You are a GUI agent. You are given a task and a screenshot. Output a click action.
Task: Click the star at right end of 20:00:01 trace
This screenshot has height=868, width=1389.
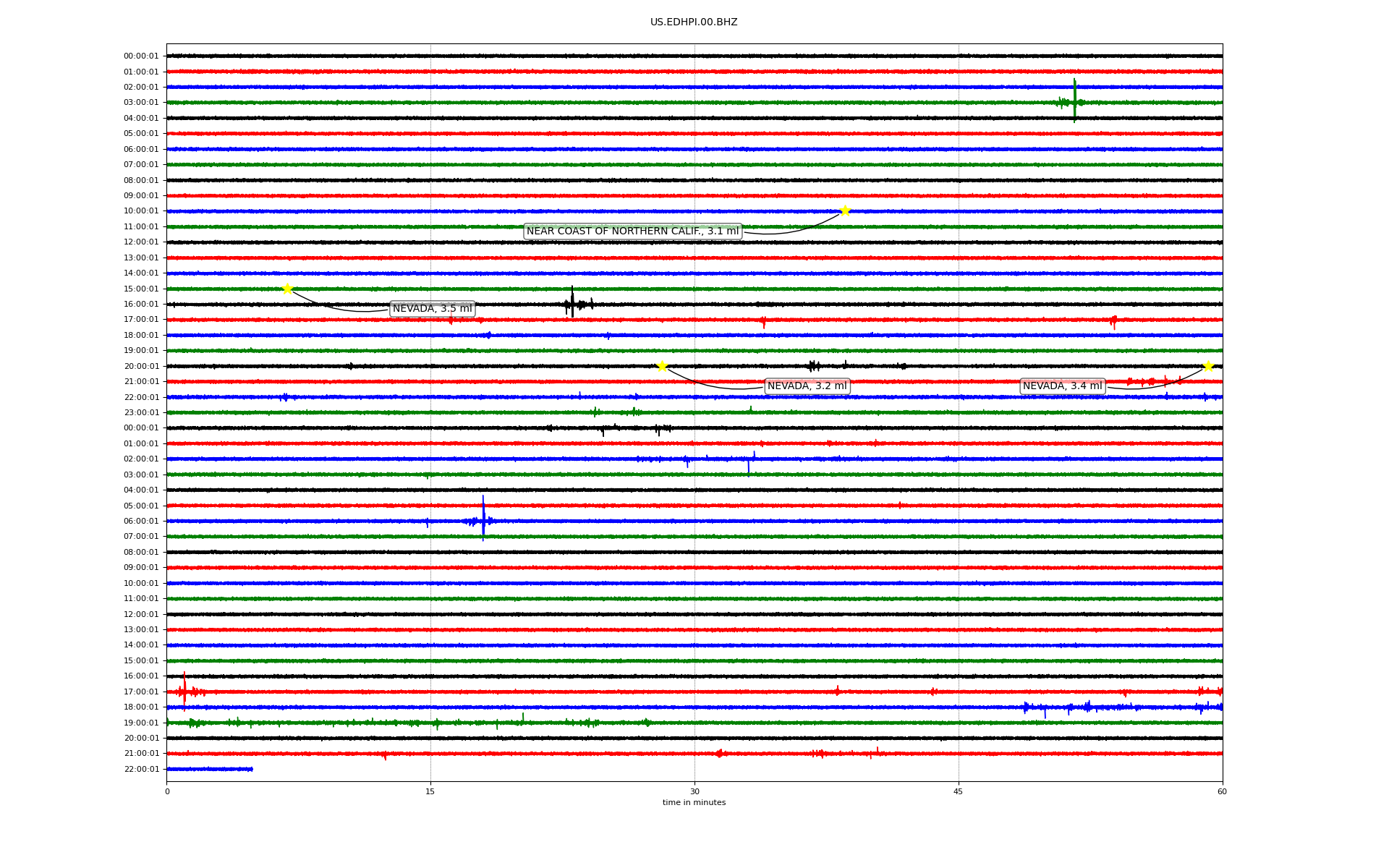click(1208, 366)
